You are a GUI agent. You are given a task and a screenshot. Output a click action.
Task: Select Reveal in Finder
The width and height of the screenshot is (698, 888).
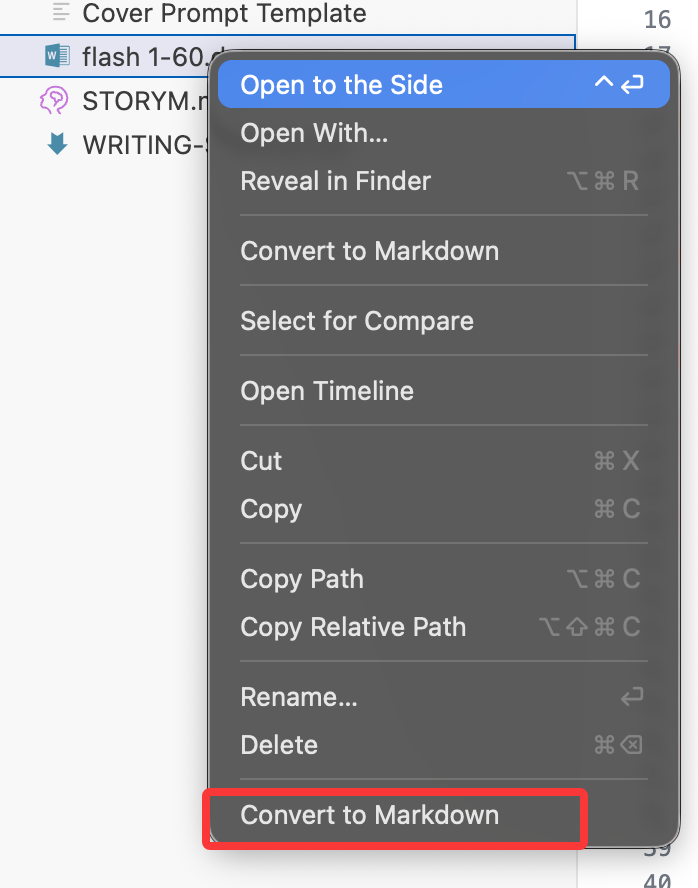(444, 181)
